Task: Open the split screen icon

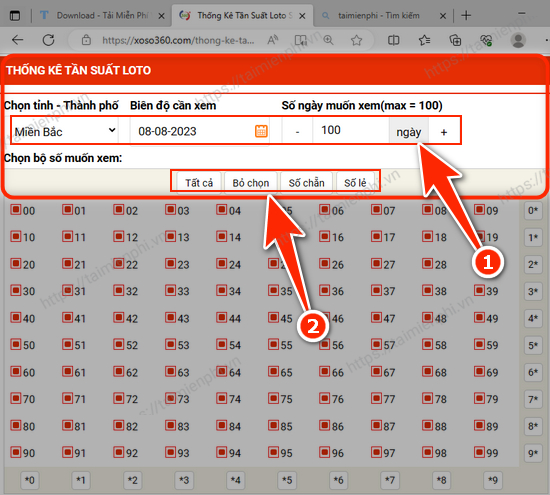Action: pos(393,40)
